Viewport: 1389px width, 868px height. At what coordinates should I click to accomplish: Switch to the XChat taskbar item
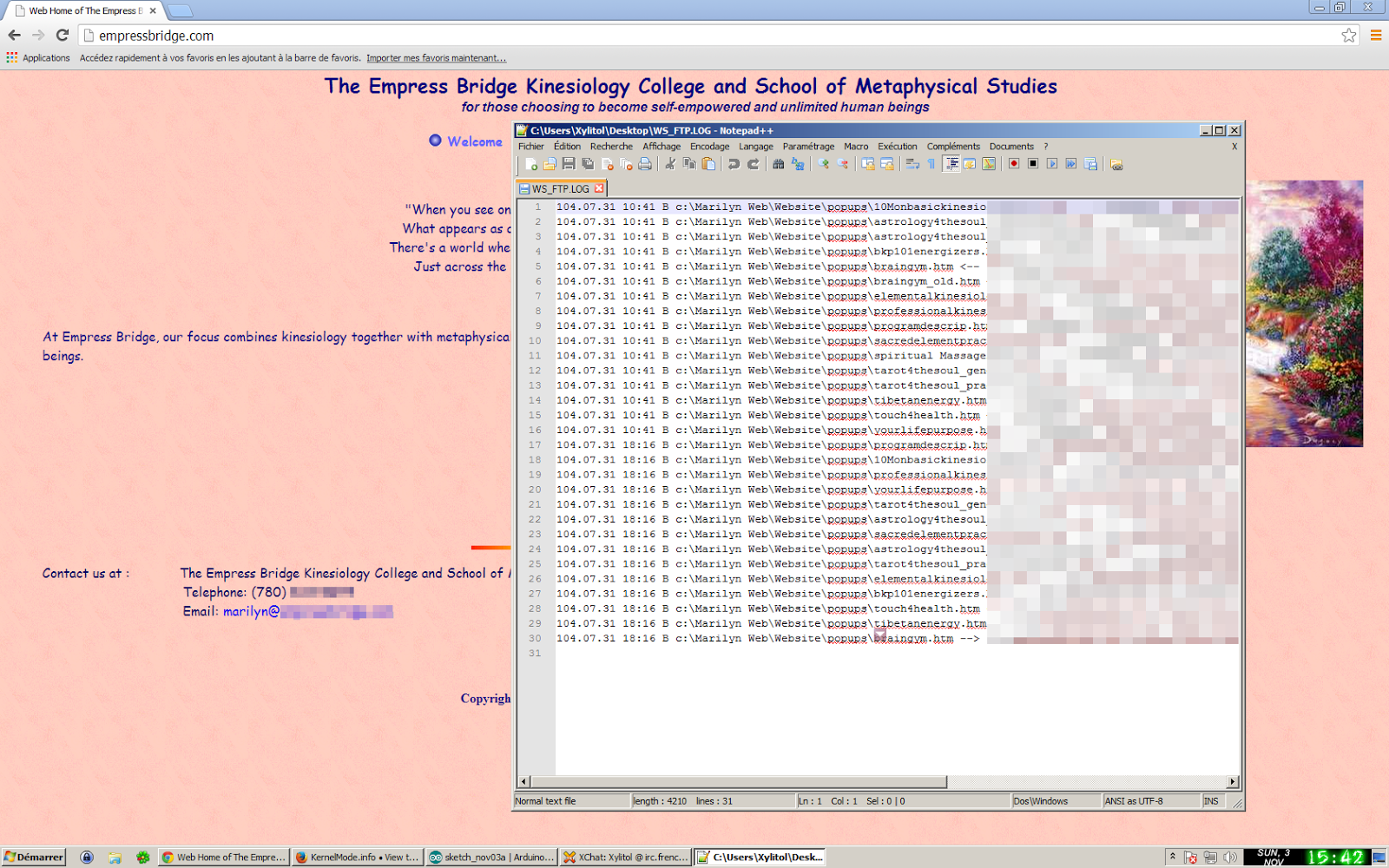tap(625, 857)
